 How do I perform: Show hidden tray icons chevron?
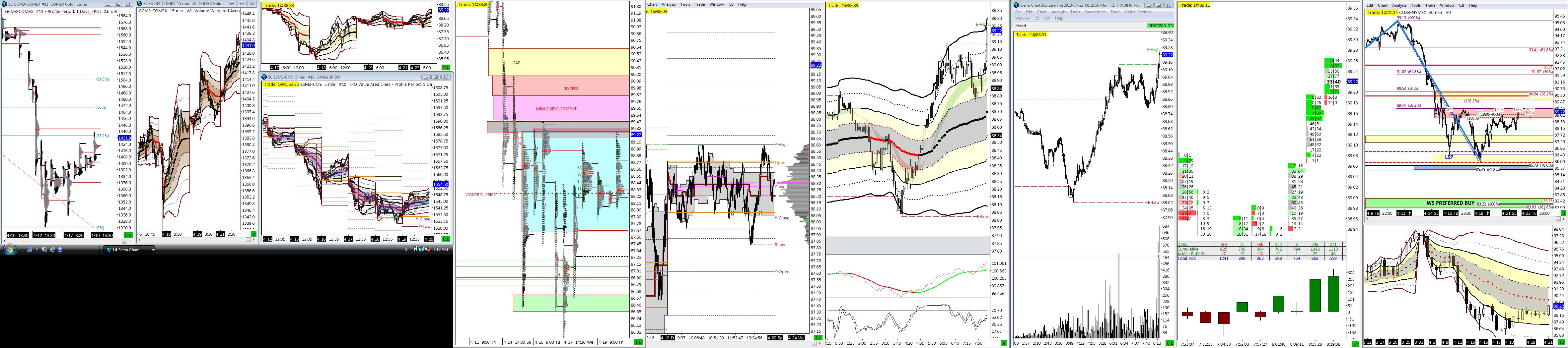[407, 250]
